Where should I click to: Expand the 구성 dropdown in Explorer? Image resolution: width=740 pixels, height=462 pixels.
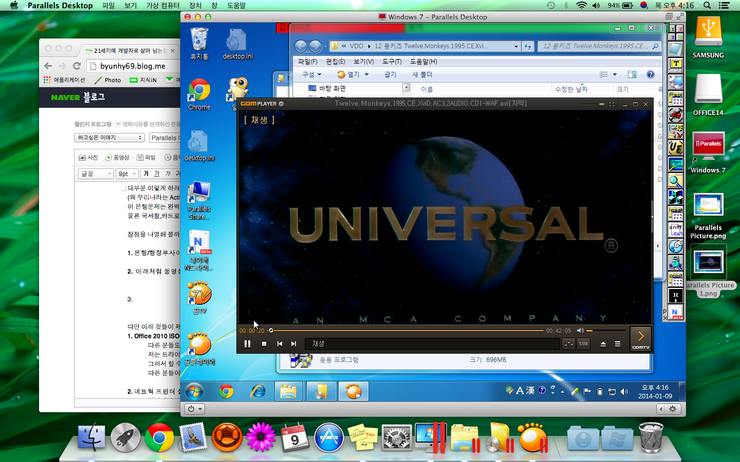click(311, 75)
